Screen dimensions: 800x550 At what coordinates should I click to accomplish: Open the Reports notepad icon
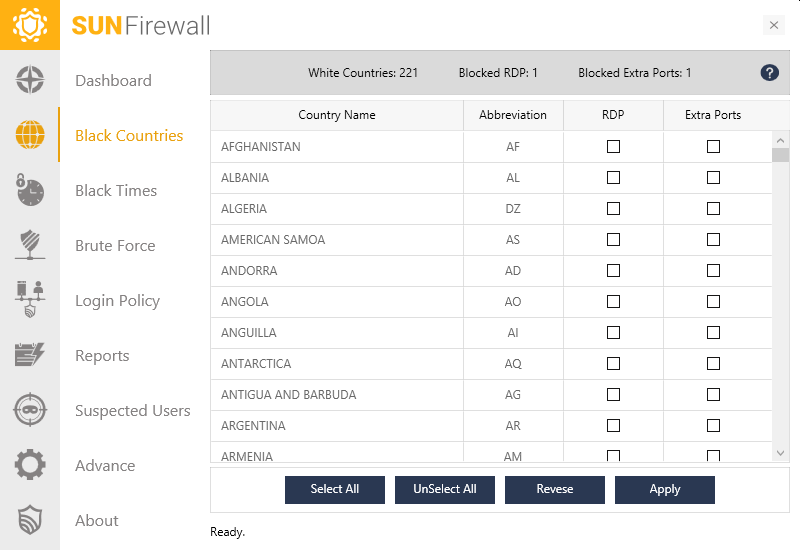(30, 355)
